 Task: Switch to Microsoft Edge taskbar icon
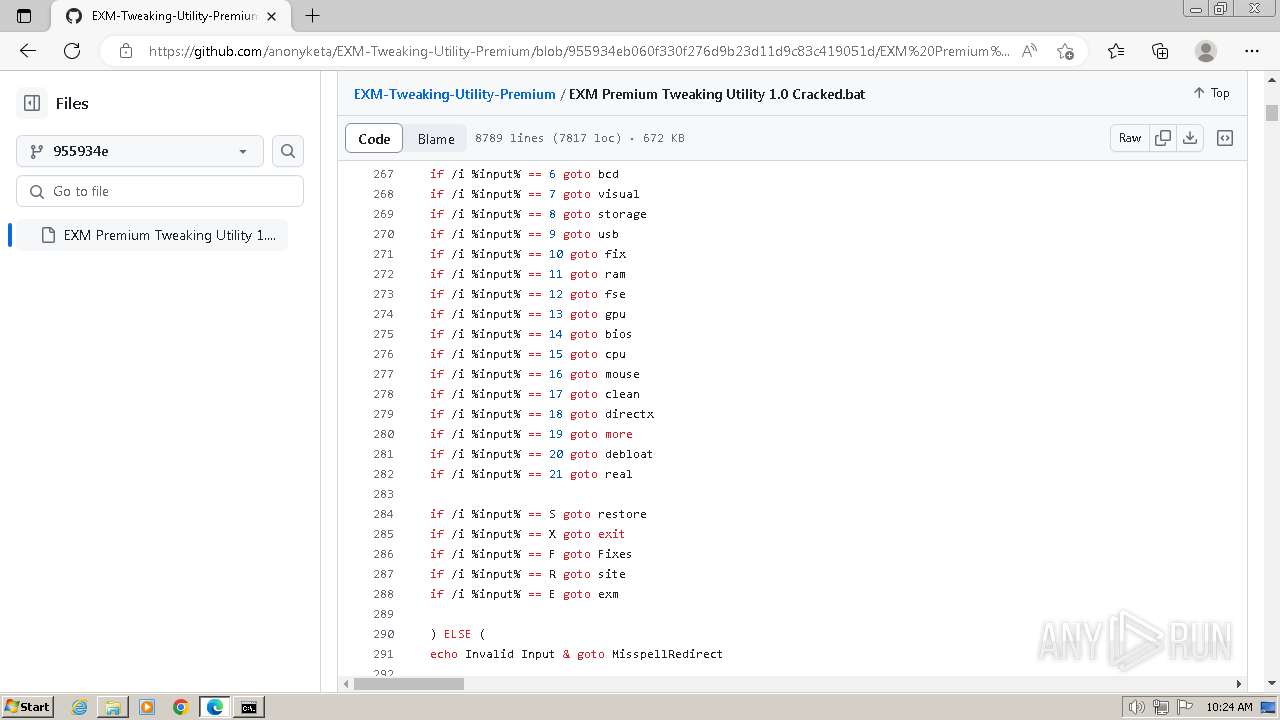pos(215,707)
